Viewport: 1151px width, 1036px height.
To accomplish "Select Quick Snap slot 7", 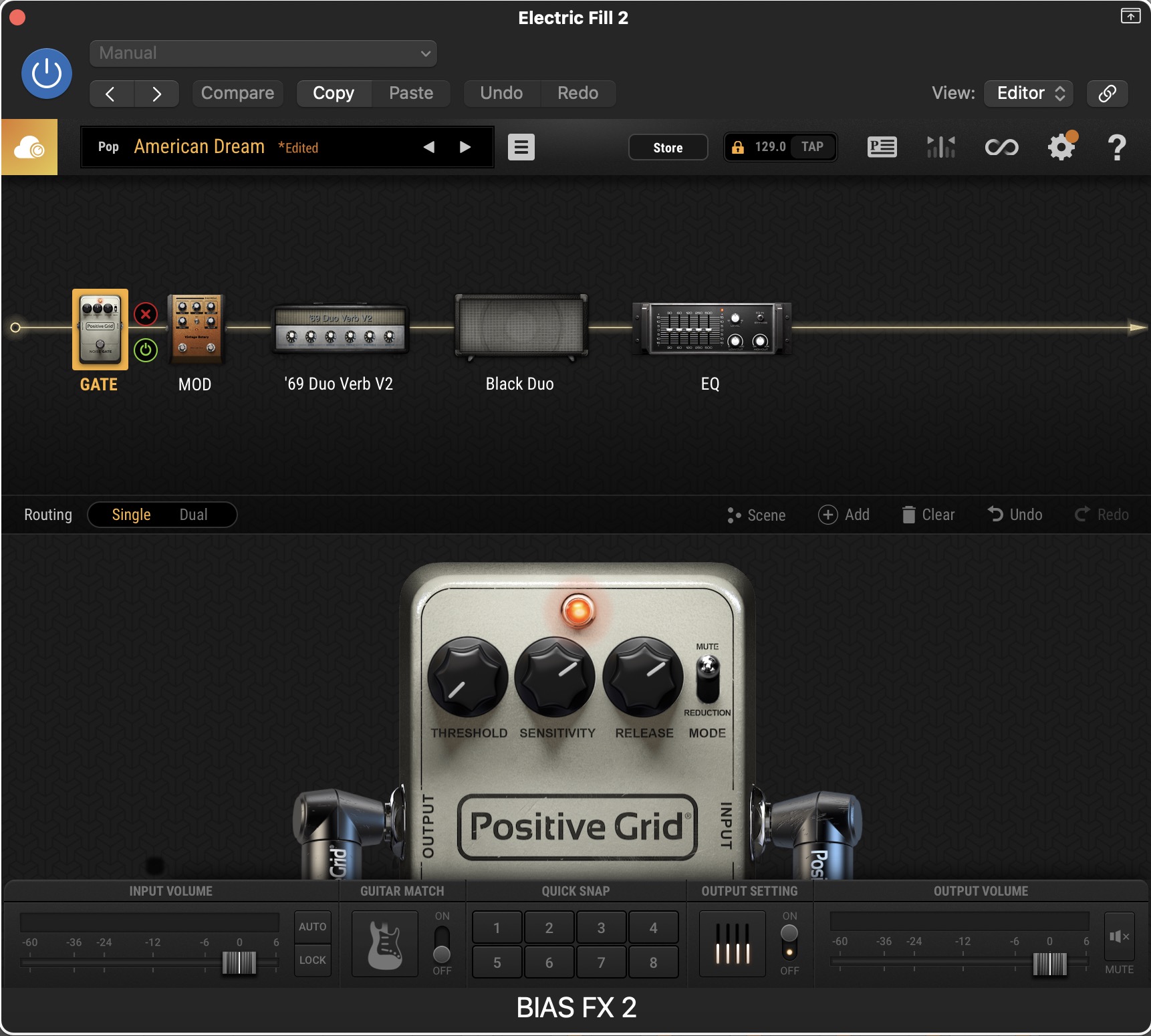I will point(601,962).
